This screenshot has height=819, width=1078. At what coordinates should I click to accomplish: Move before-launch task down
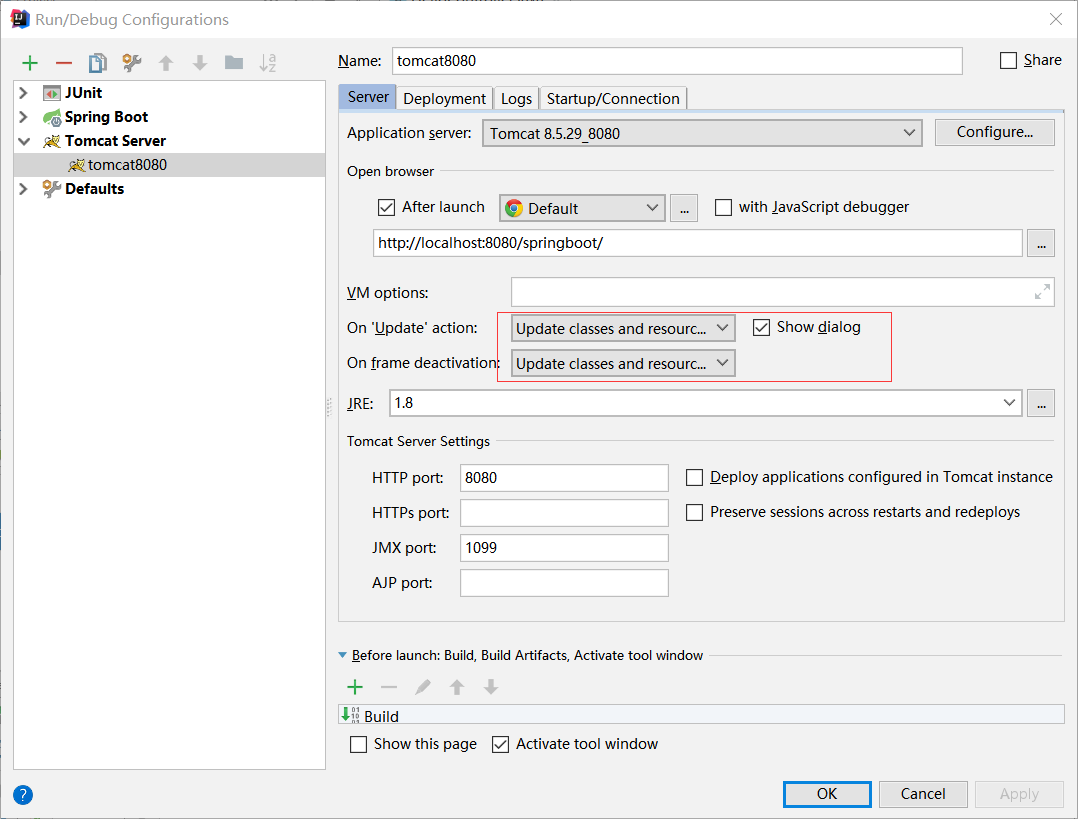pyautogui.click(x=491, y=687)
